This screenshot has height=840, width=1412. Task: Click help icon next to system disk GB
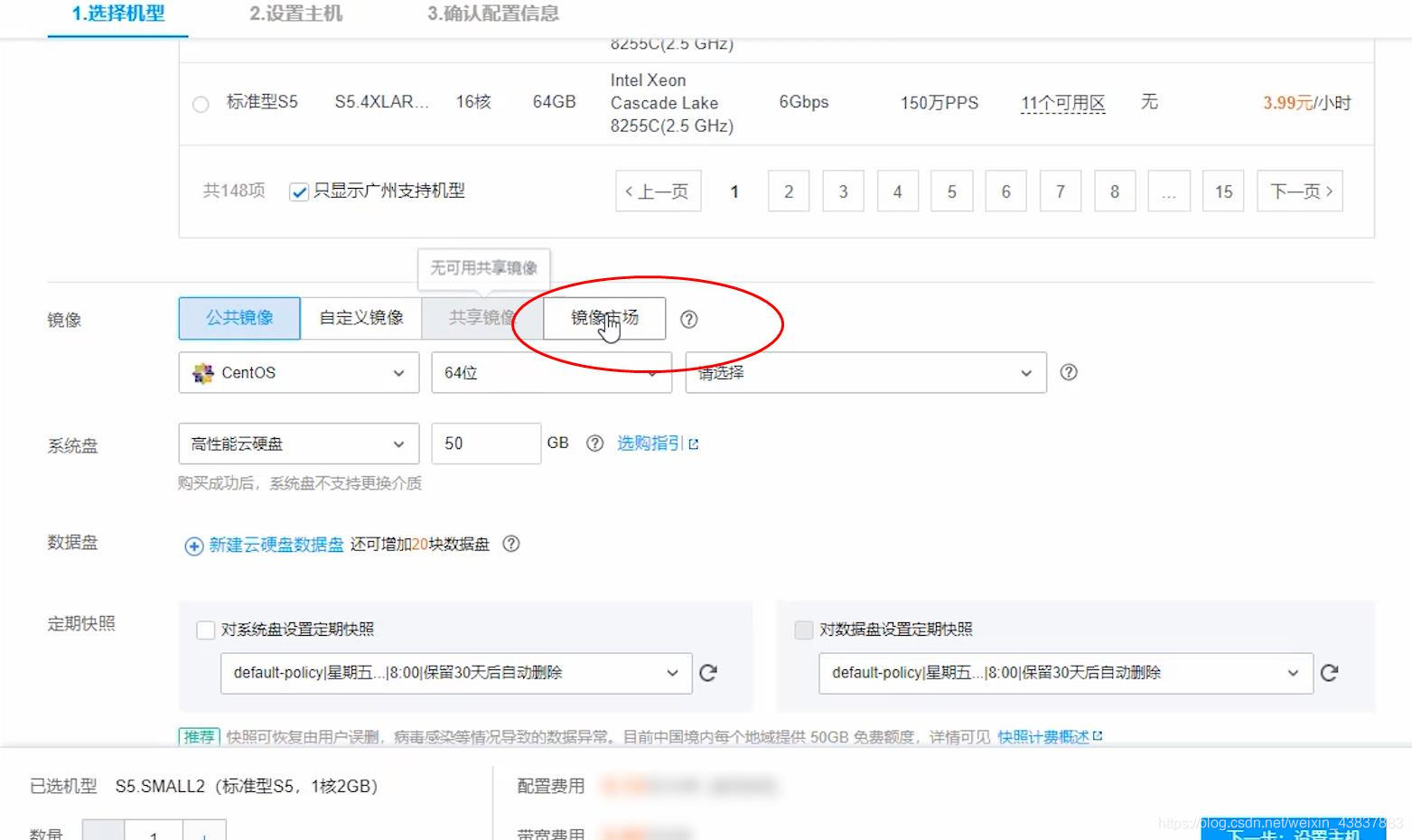coord(594,443)
